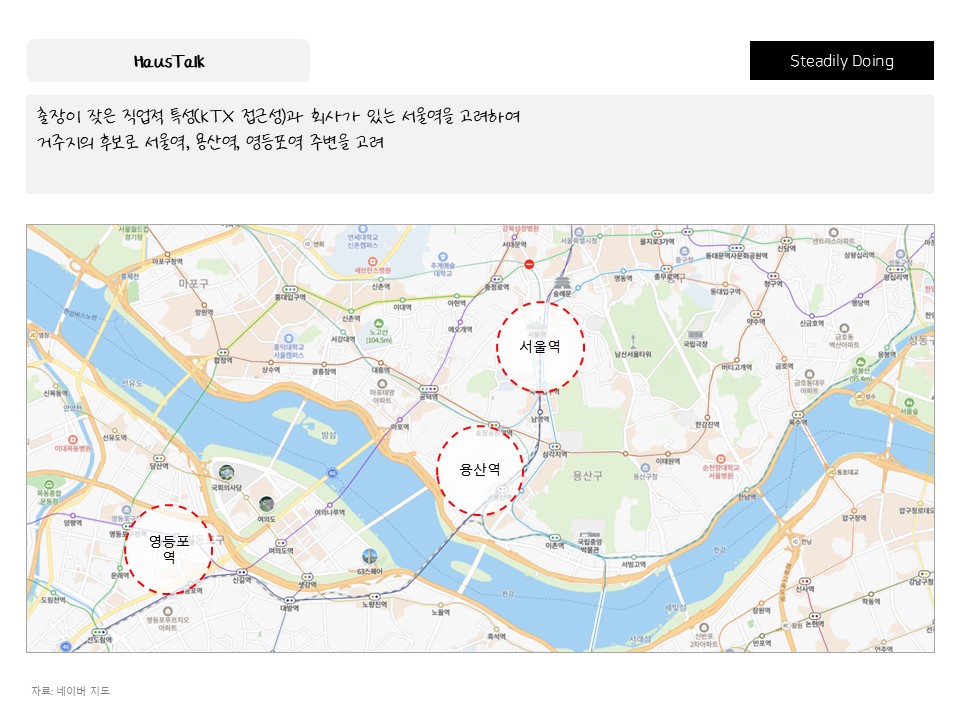The width and height of the screenshot is (960, 720).
Task: Click the 압구정역 station label
Action: (x=853, y=518)
